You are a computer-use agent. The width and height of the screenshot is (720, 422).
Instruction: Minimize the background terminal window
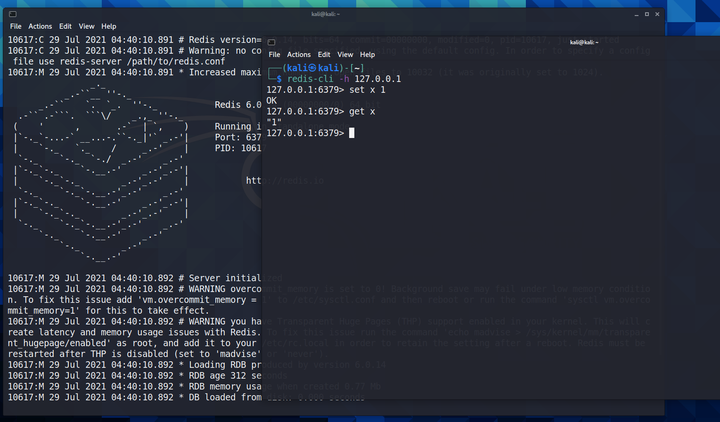click(x=636, y=15)
